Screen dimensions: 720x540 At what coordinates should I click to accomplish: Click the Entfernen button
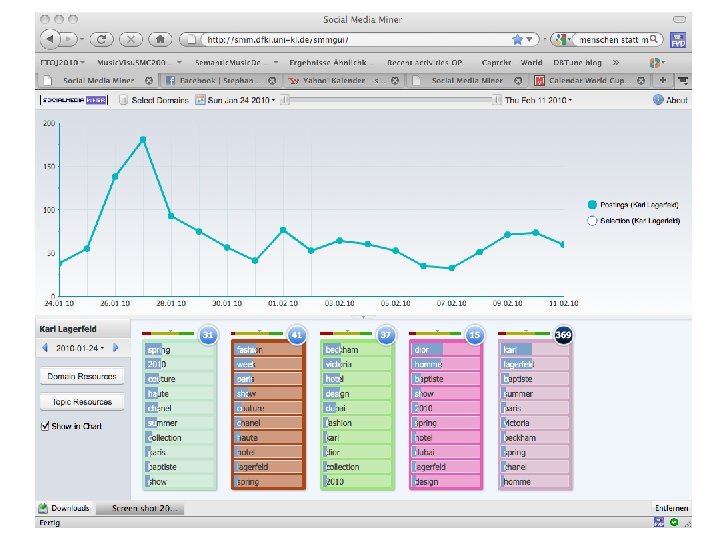point(671,508)
